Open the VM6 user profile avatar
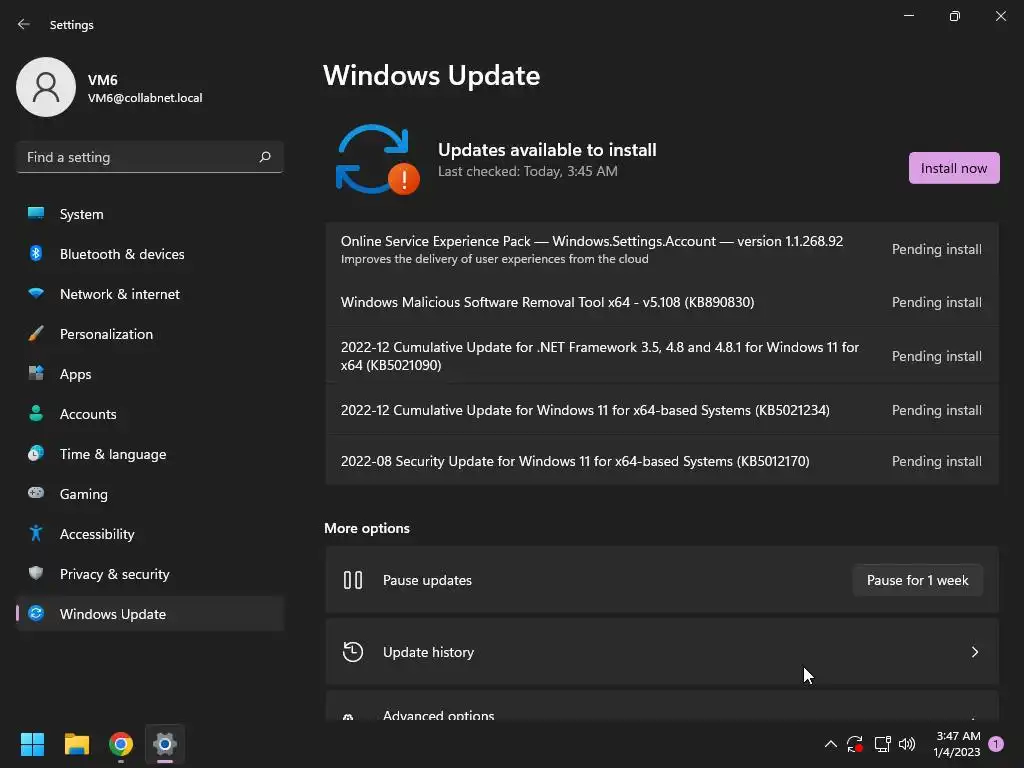 (46, 87)
